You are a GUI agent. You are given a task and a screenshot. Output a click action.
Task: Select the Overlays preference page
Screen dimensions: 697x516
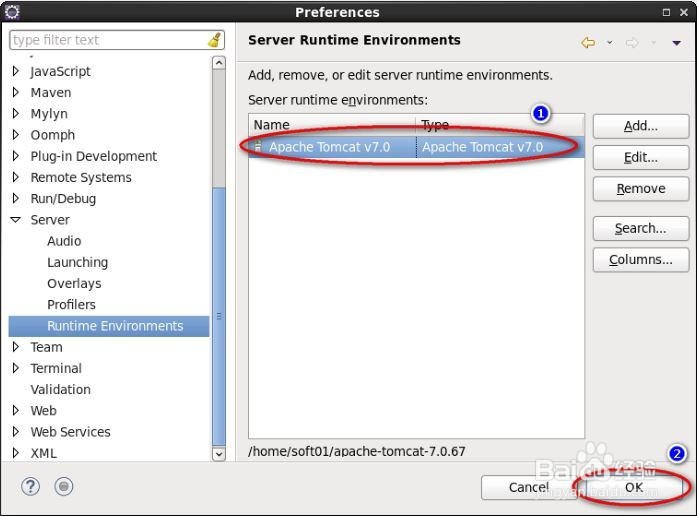coord(74,284)
